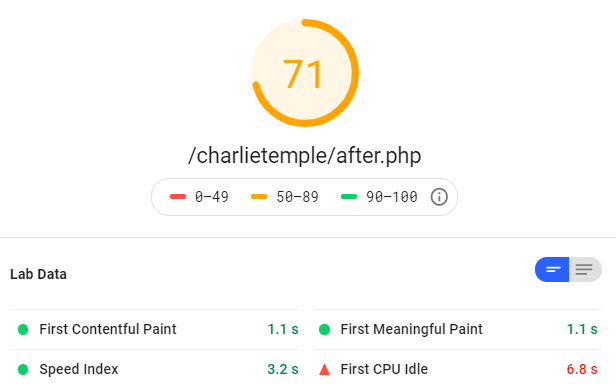Screen dimensions: 616x388
Task: Click green dot beside First Contentful Paint
Action: 23,329
